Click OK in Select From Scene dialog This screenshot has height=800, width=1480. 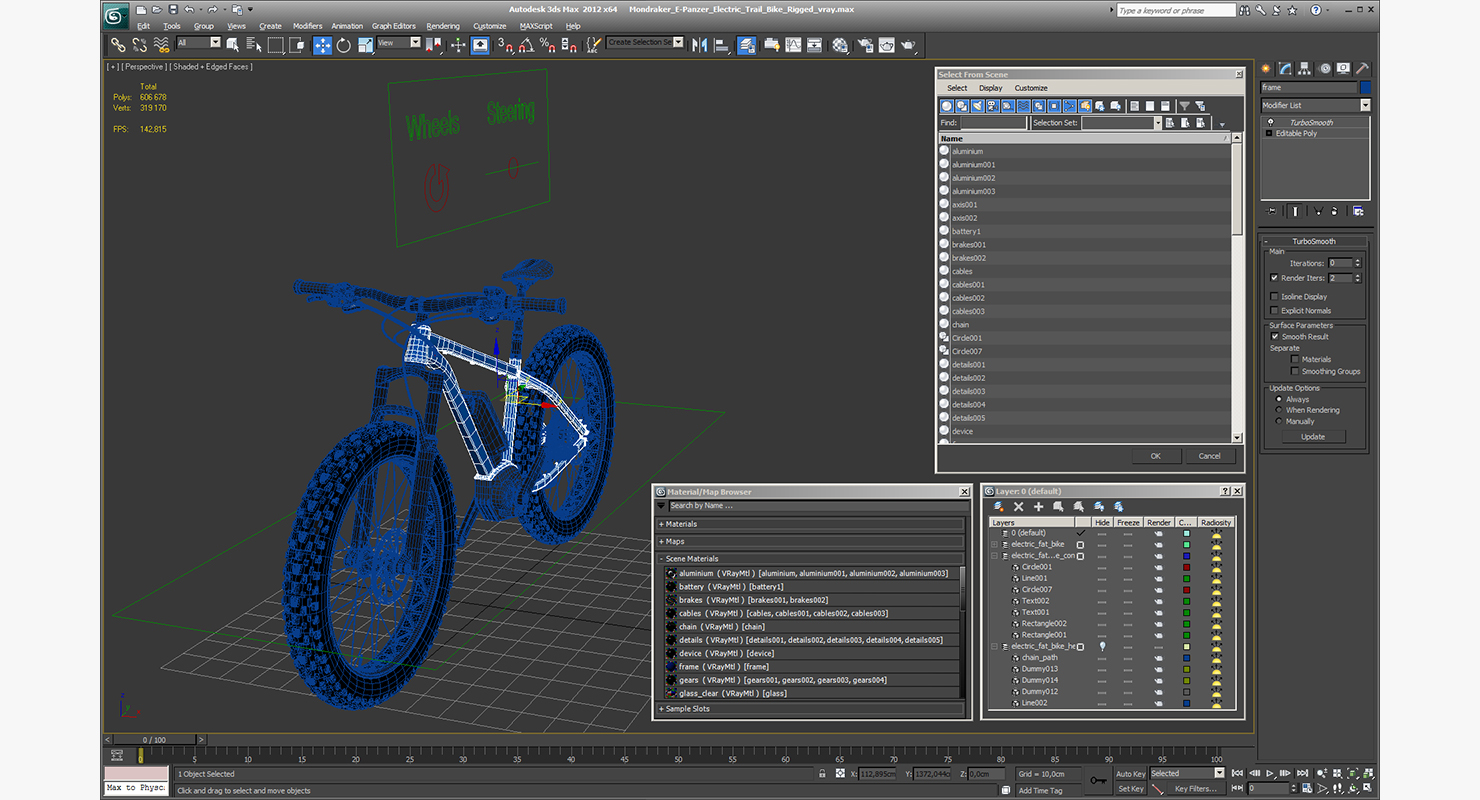click(x=1155, y=456)
